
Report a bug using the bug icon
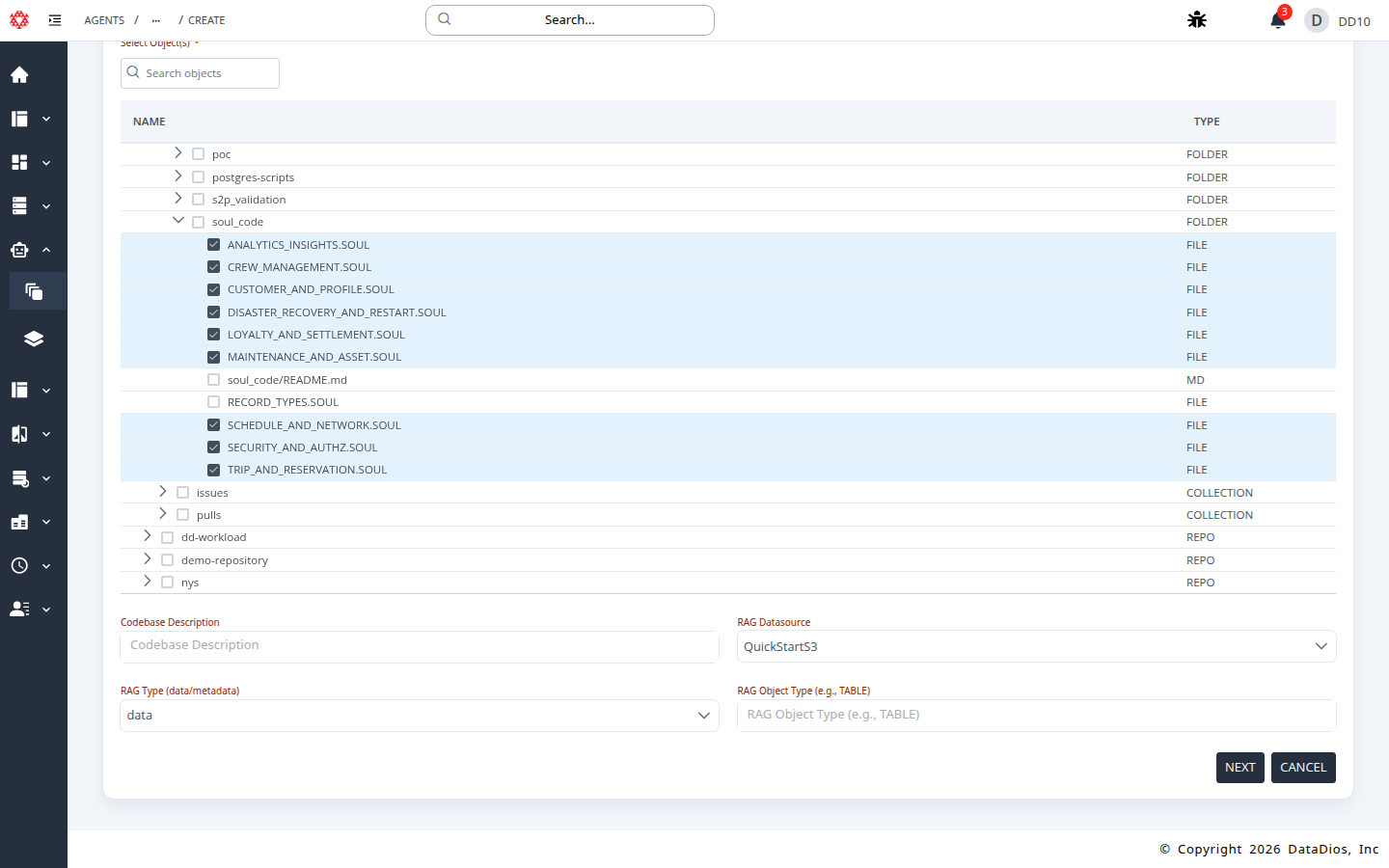click(1196, 19)
